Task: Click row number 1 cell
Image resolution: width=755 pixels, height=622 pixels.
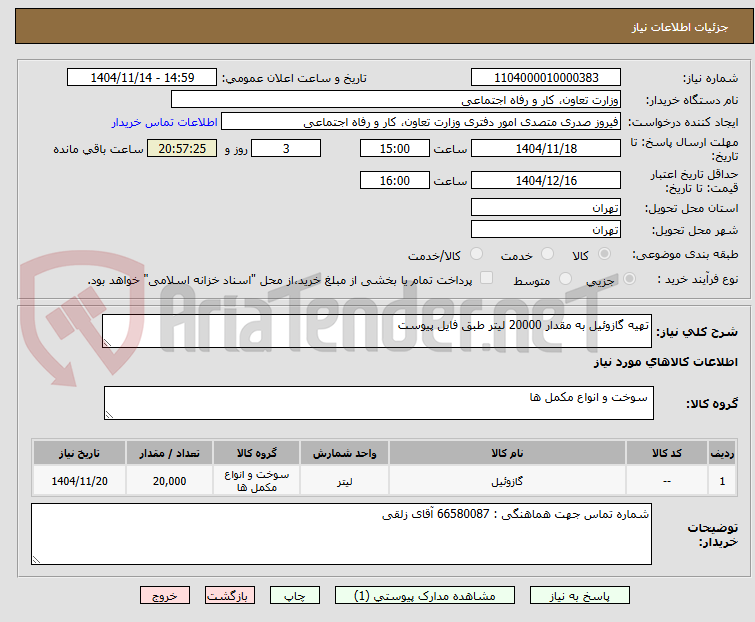Action: pos(722,480)
